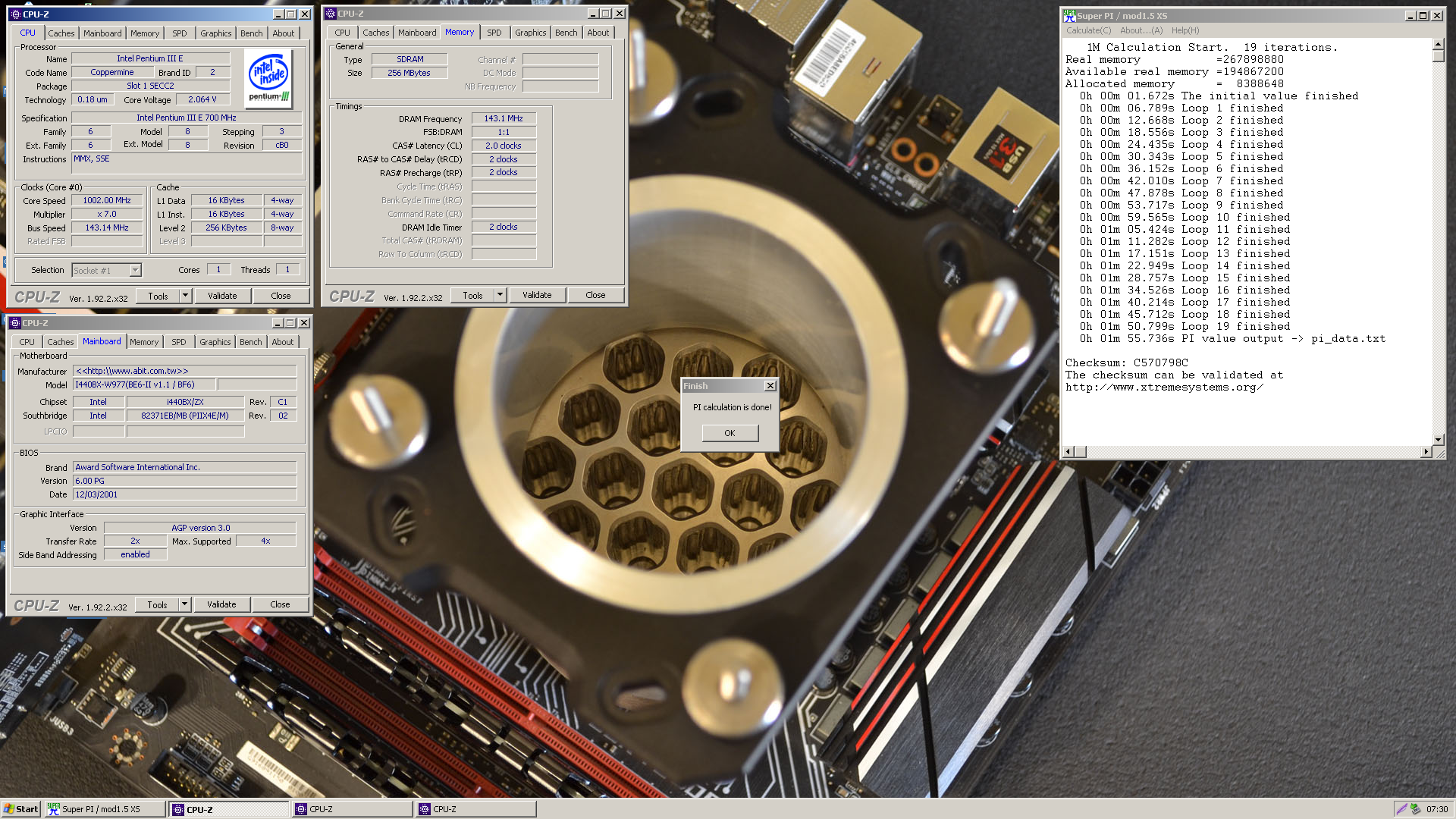1456x819 pixels.
Task: Expand Tools dropdown arrow in Memory window
Action: click(500, 296)
